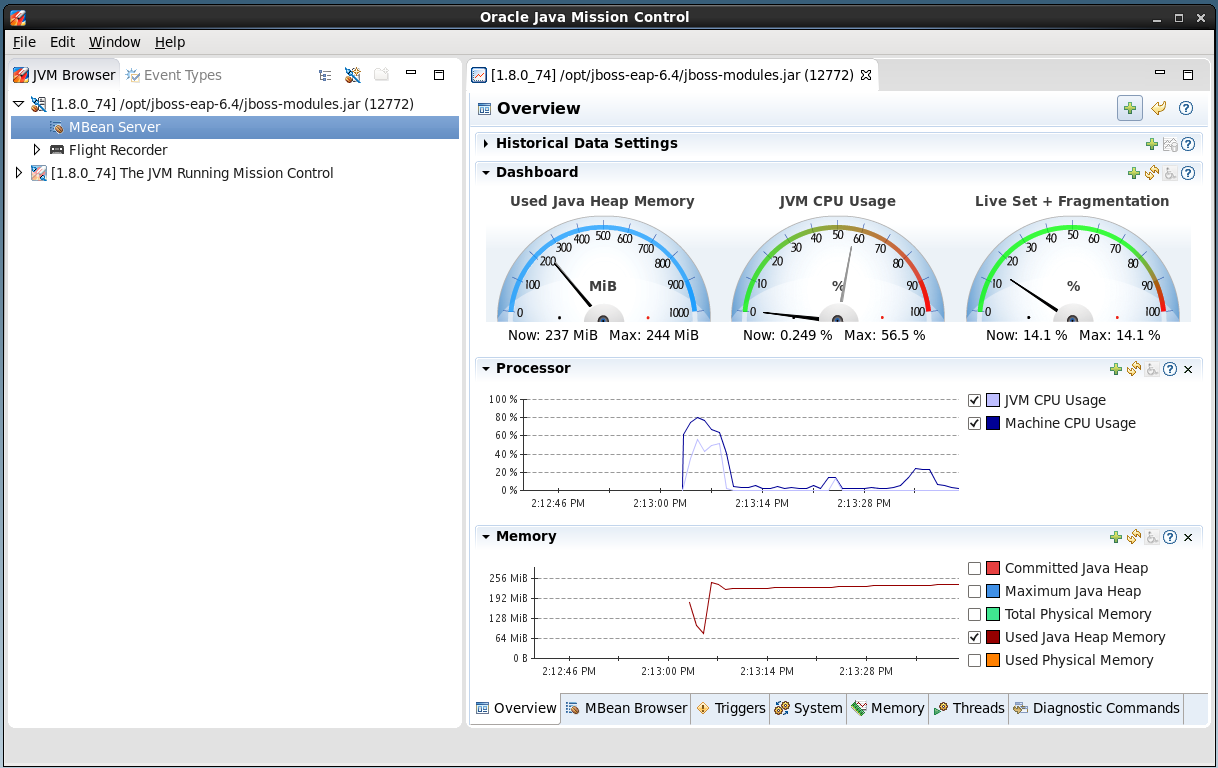Click the tree layout icon in JVM Browser
This screenshot has height=768, width=1218.
click(x=325, y=75)
